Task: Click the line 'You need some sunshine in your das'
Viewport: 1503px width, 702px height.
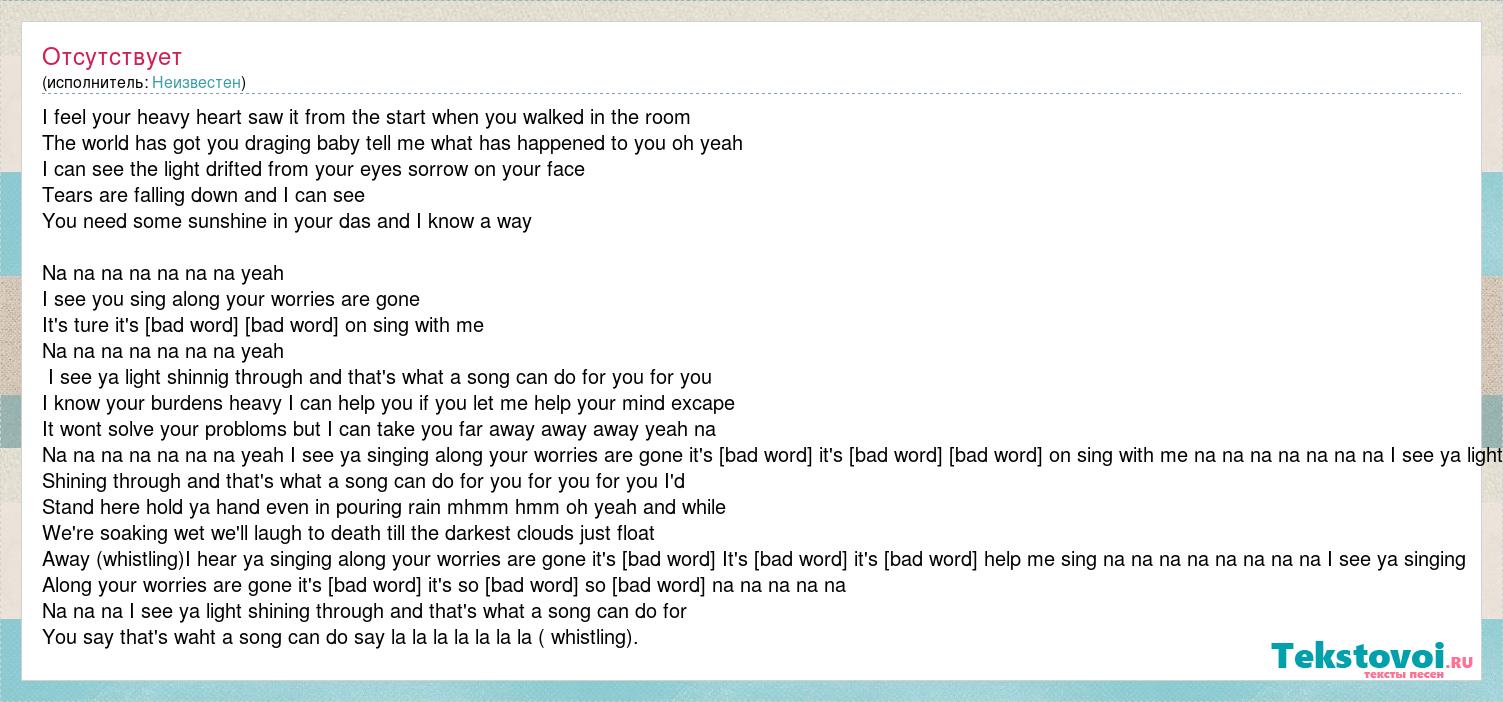Action: tap(287, 222)
